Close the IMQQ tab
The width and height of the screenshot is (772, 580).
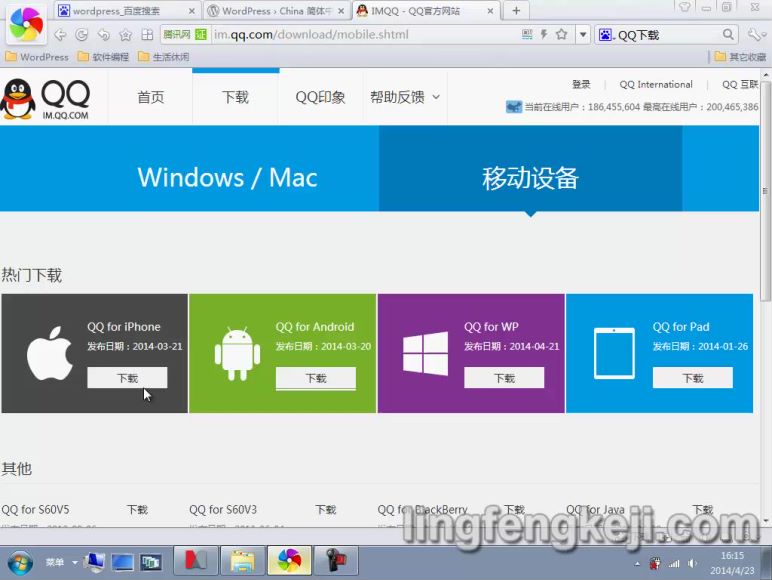490,11
